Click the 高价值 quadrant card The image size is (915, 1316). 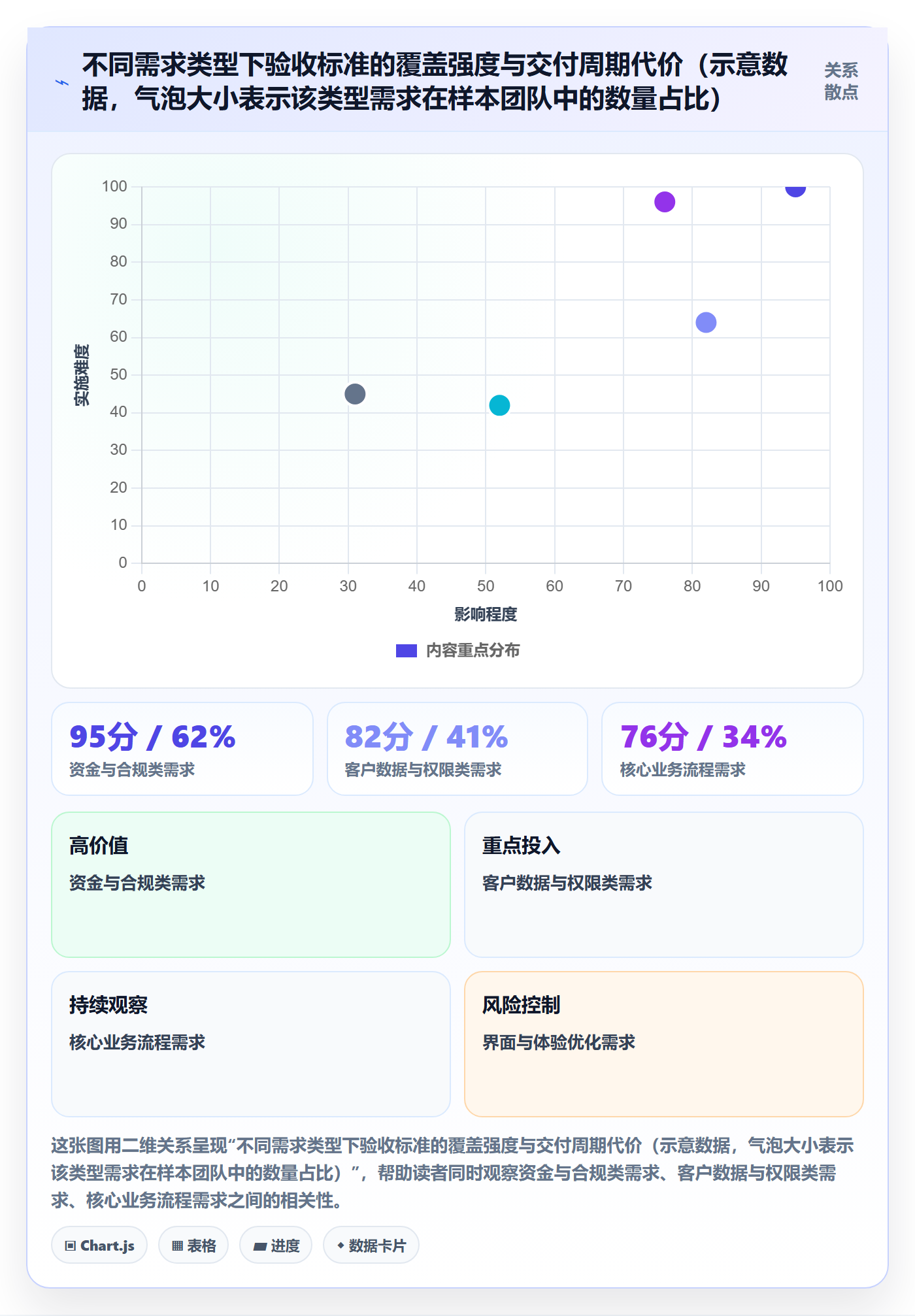(251, 885)
